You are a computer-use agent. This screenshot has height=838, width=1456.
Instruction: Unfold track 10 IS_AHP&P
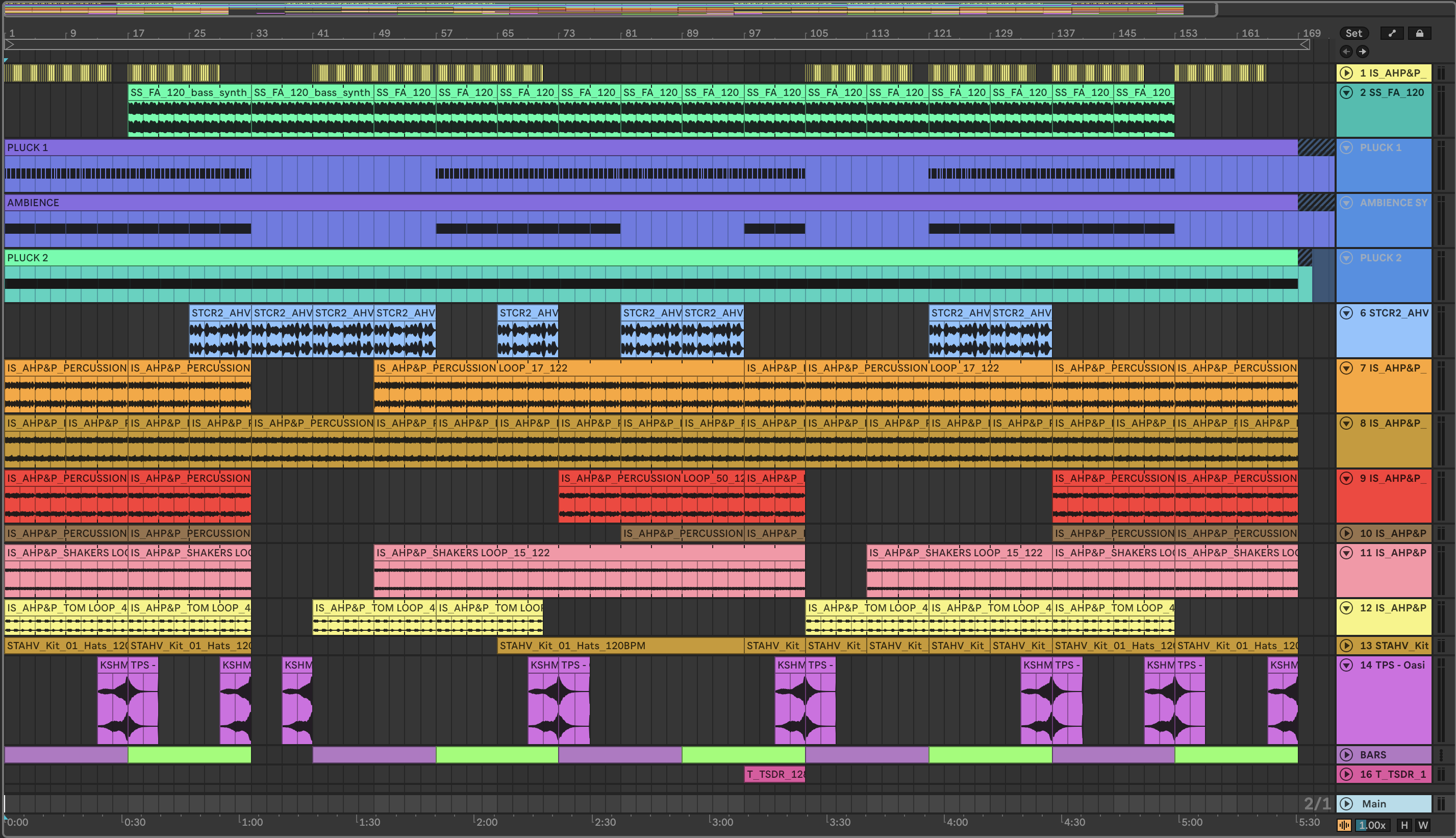pos(1346,533)
